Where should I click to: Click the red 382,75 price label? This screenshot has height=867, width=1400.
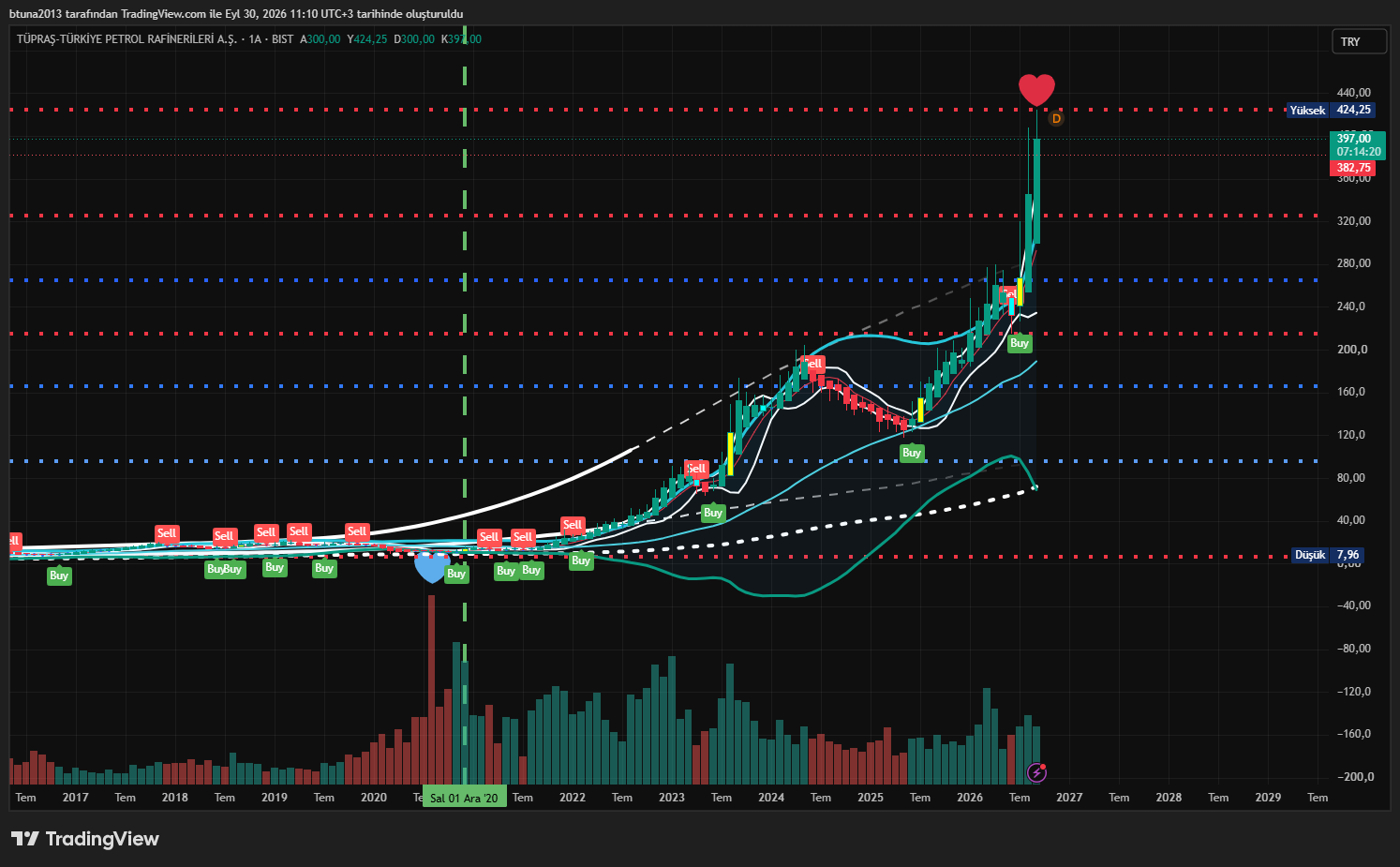[1353, 168]
